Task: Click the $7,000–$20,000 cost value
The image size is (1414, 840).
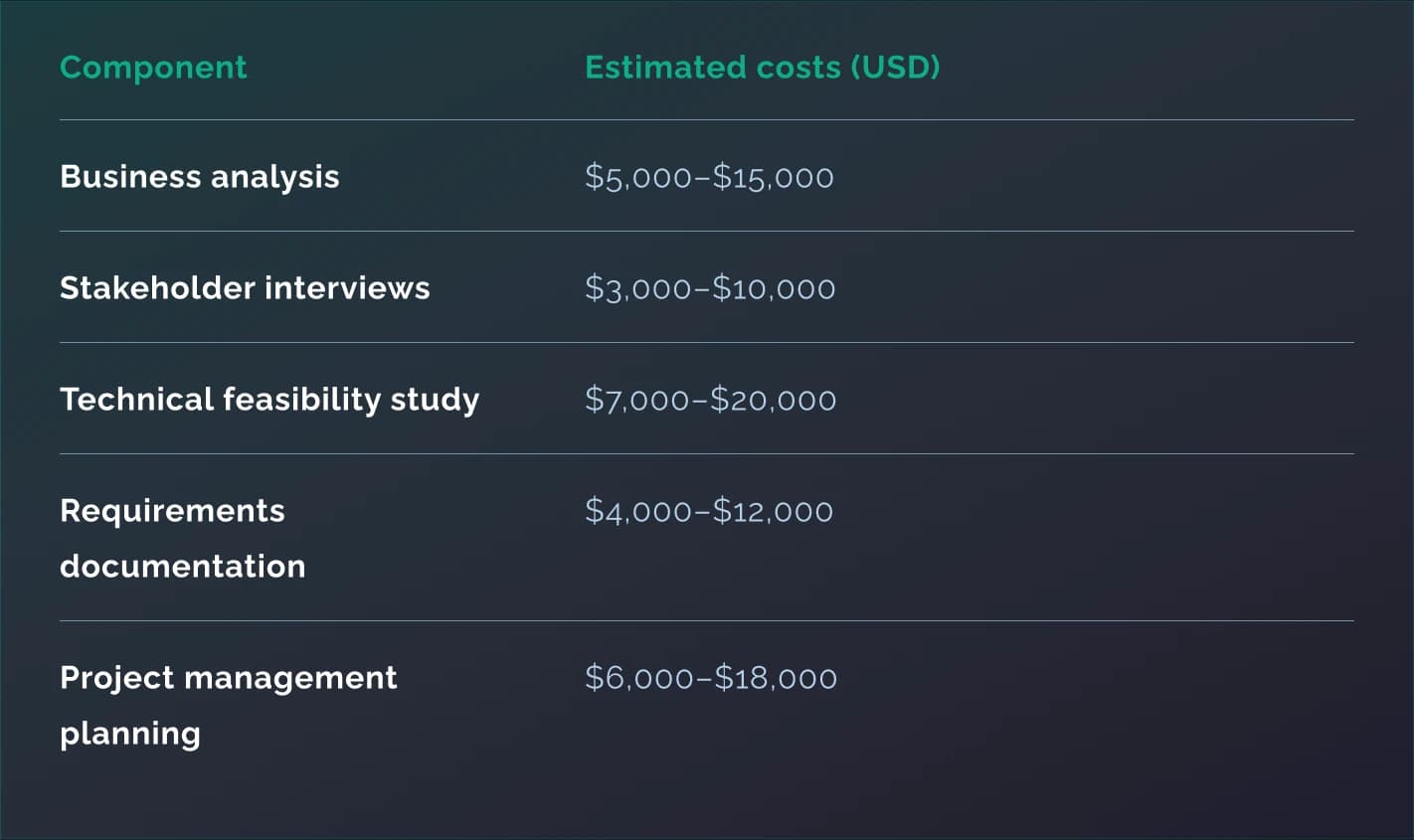Action: [x=710, y=400]
